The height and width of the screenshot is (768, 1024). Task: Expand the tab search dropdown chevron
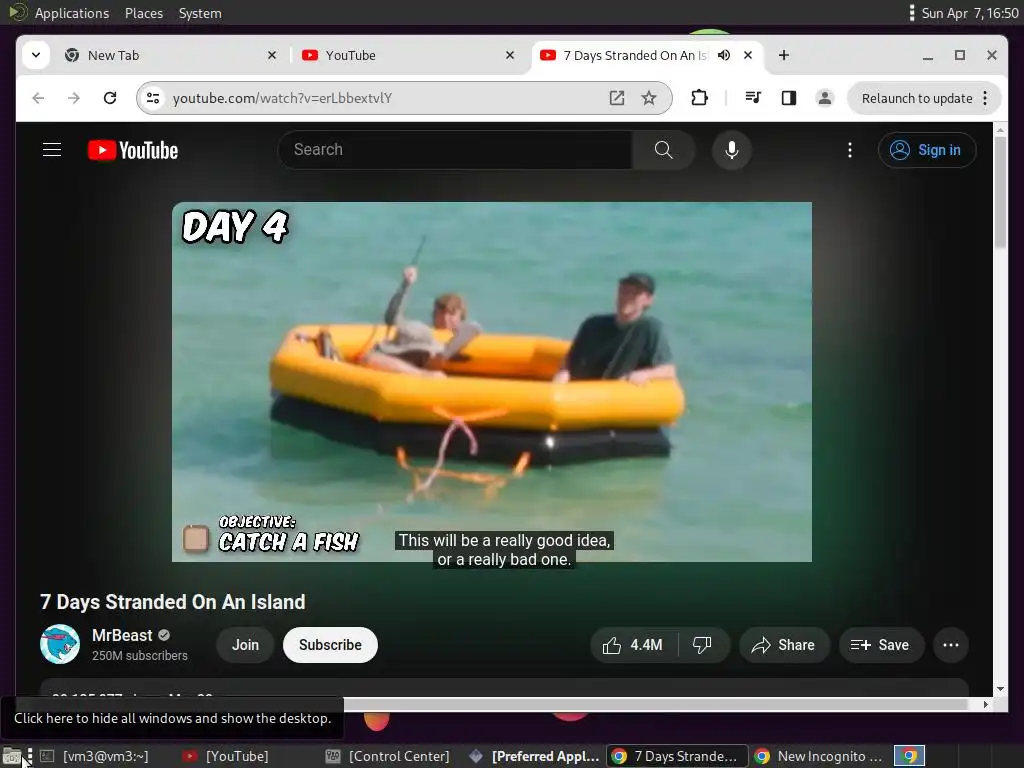pyautogui.click(x=36, y=56)
